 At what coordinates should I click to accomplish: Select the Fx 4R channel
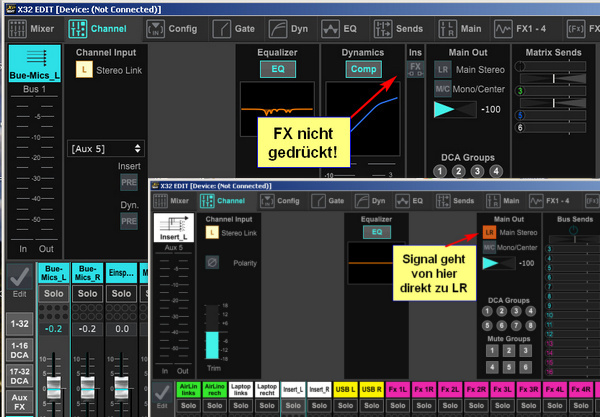[x=581, y=389]
